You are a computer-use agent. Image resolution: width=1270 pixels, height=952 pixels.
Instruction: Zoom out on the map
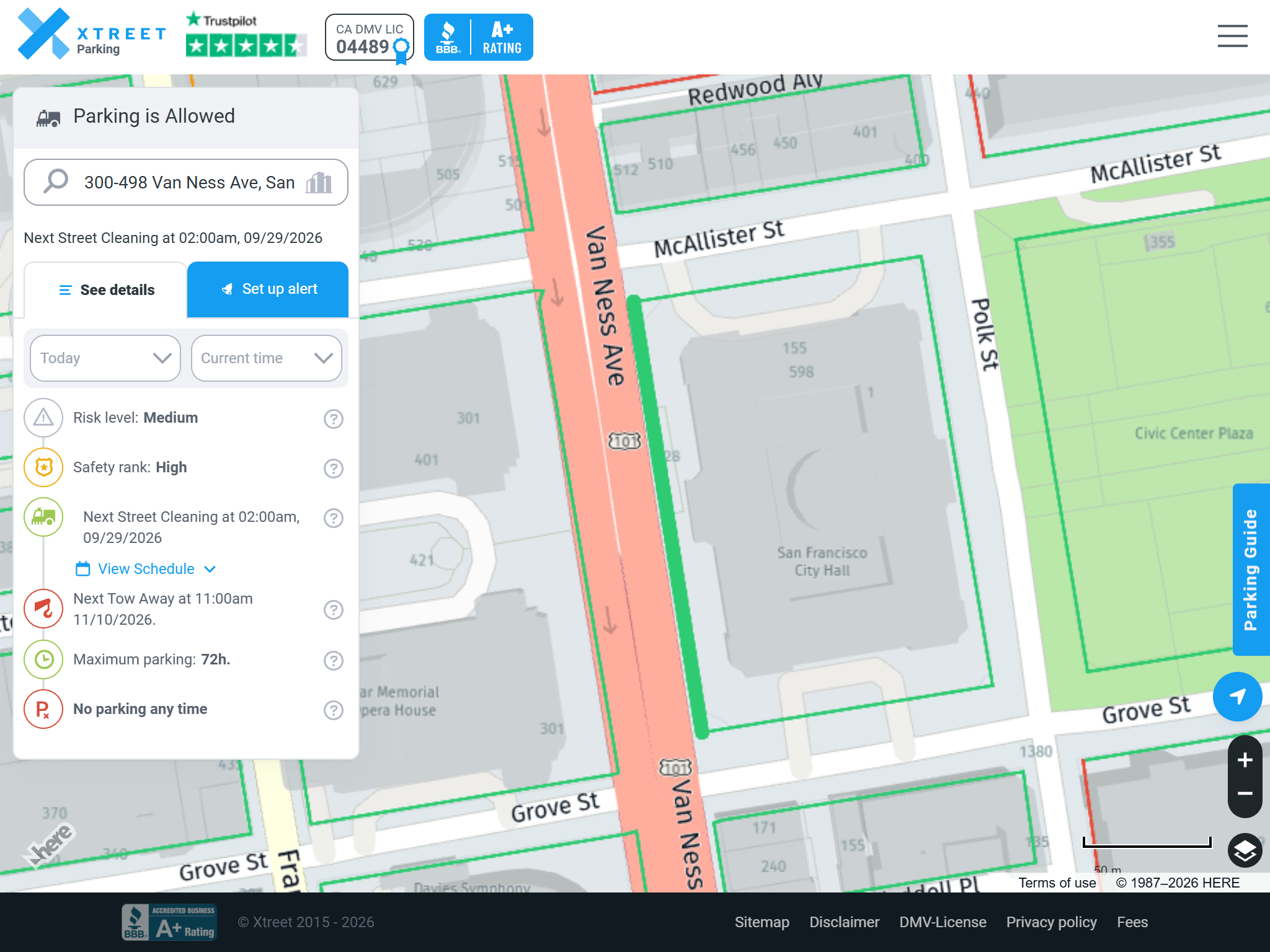(1245, 794)
